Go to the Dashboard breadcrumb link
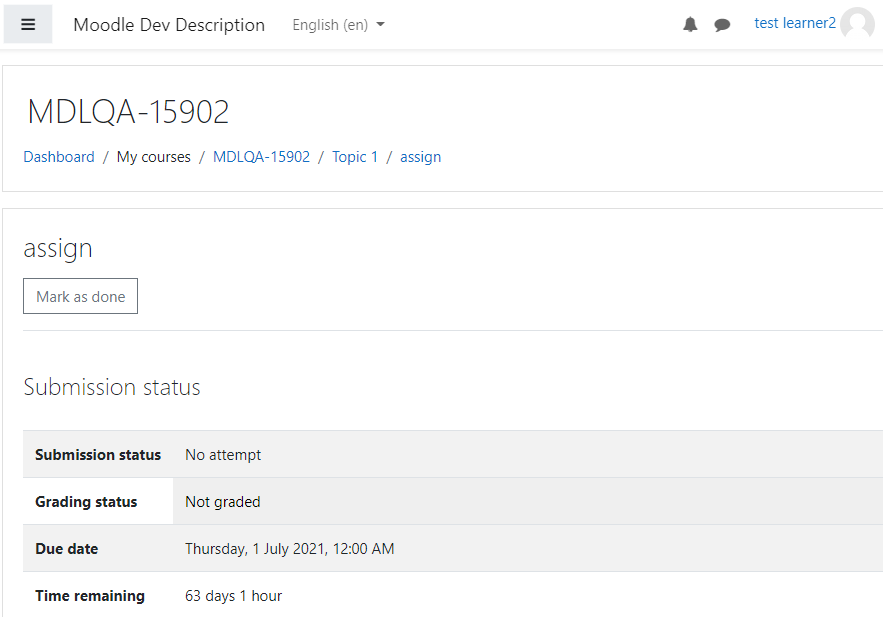The width and height of the screenshot is (883, 617). 59,157
